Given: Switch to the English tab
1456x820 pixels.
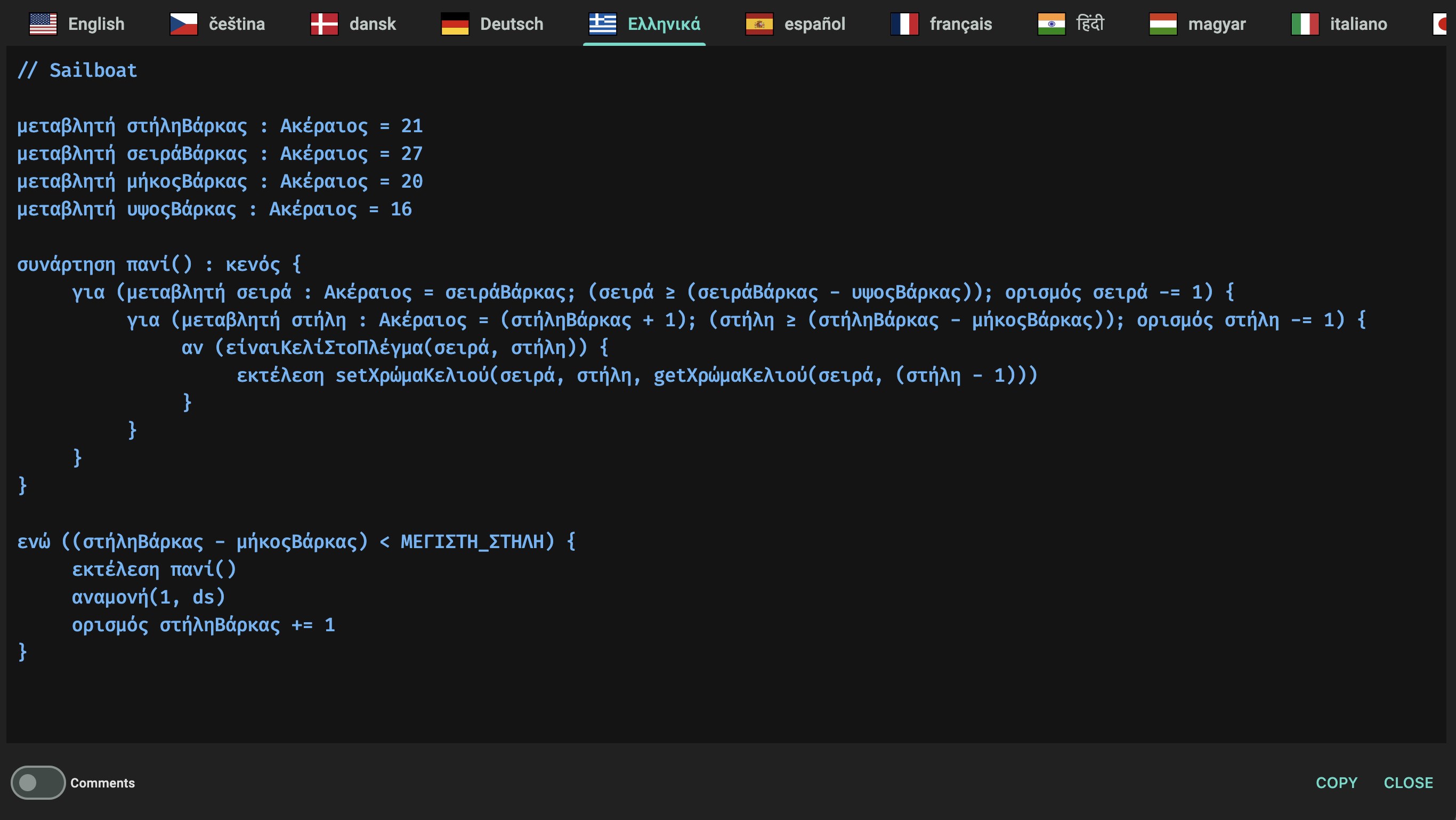Looking at the screenshot, I should point(96,24).
